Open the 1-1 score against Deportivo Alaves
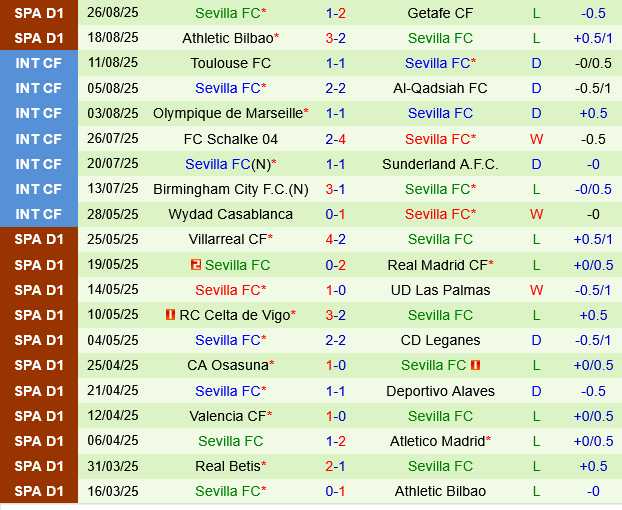 click(x=336, y=391)
